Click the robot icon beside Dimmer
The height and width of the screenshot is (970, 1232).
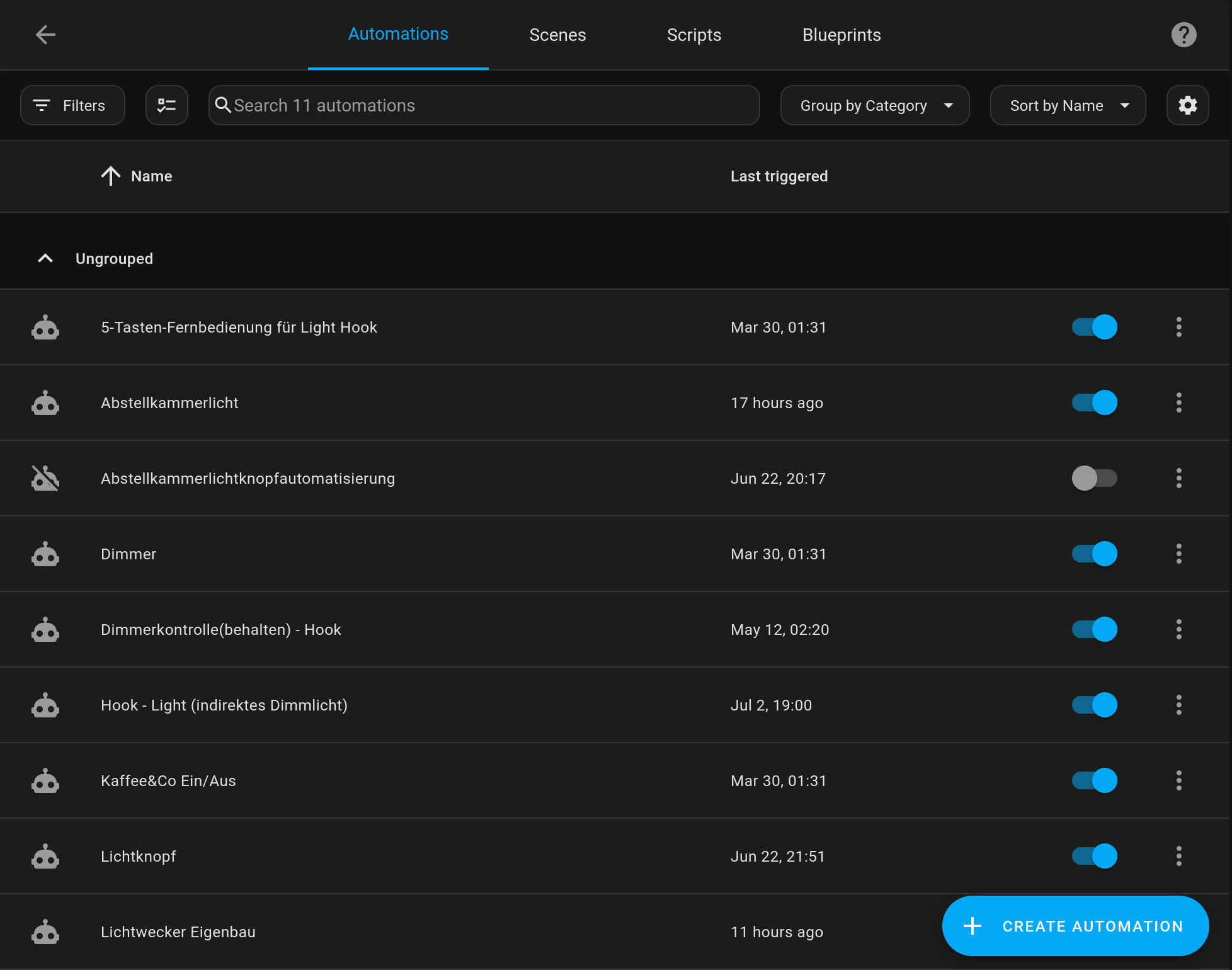[45, 554]
